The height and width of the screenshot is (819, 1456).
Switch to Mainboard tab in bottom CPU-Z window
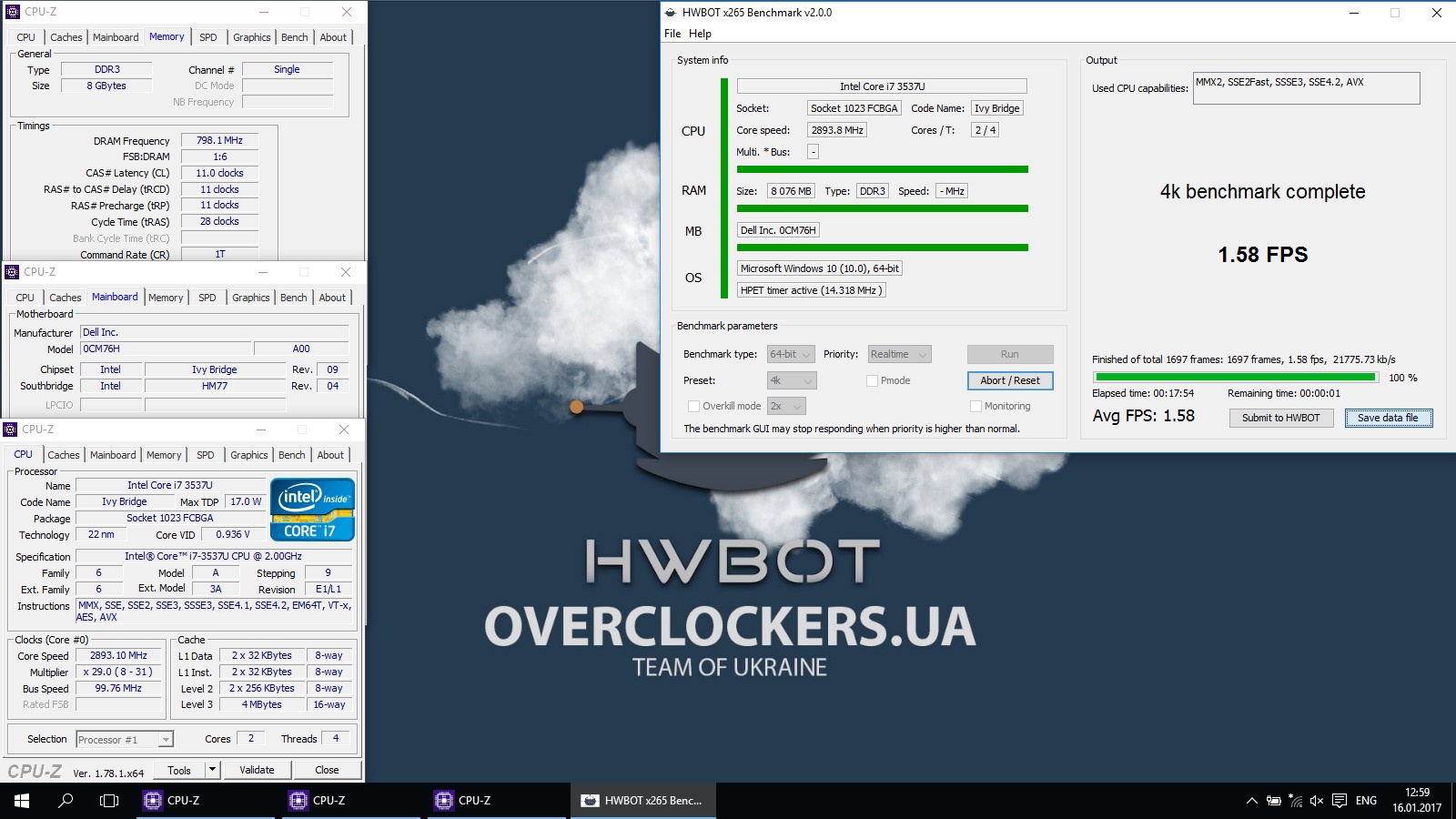pyautogui.click(x=113, y=455)
